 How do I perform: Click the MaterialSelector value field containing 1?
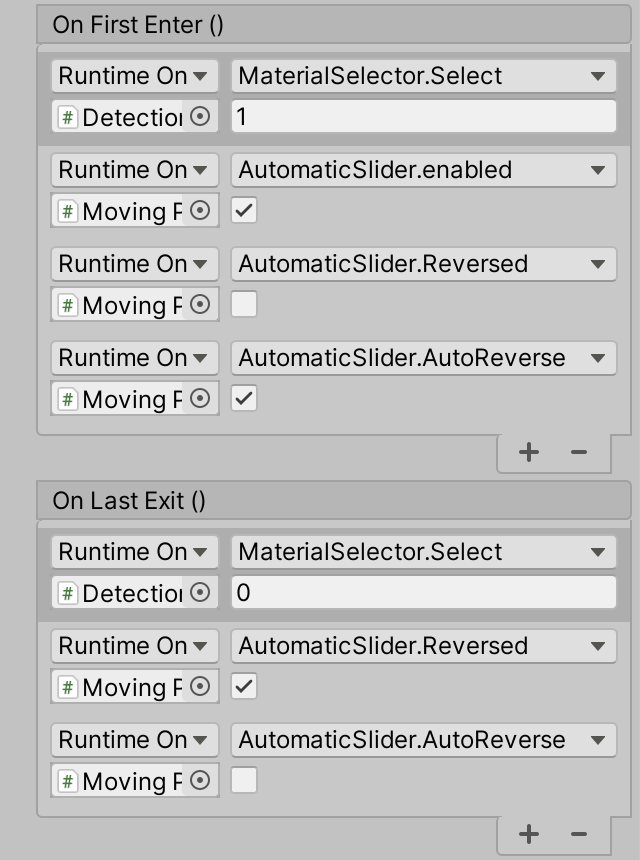423,117
